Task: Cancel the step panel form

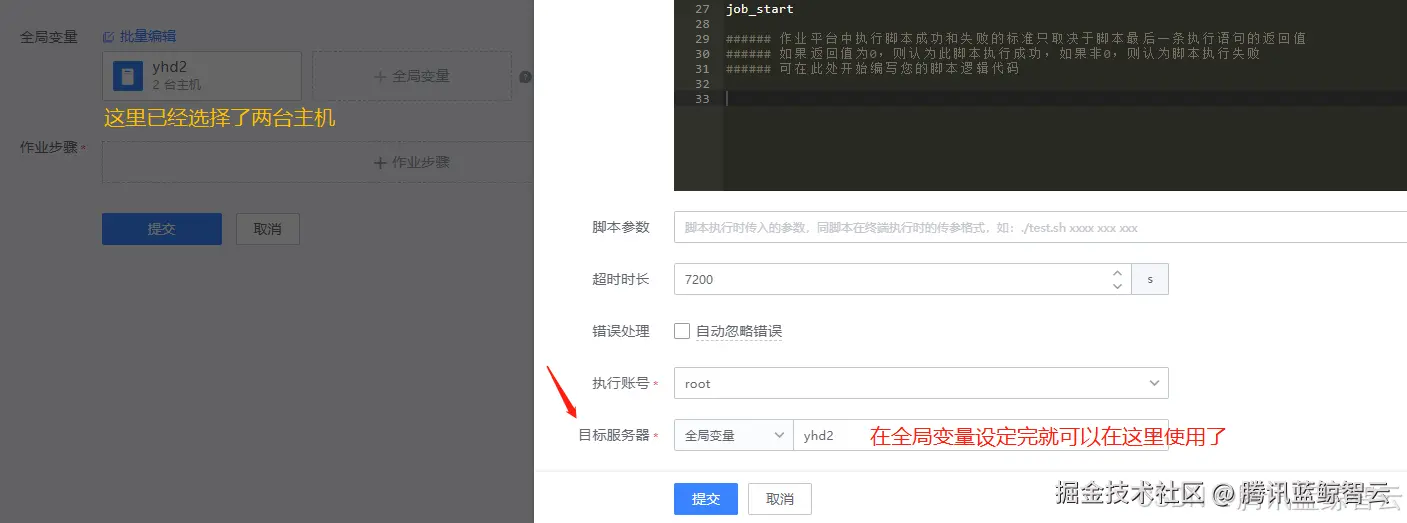Action: [x=780, y=499]
